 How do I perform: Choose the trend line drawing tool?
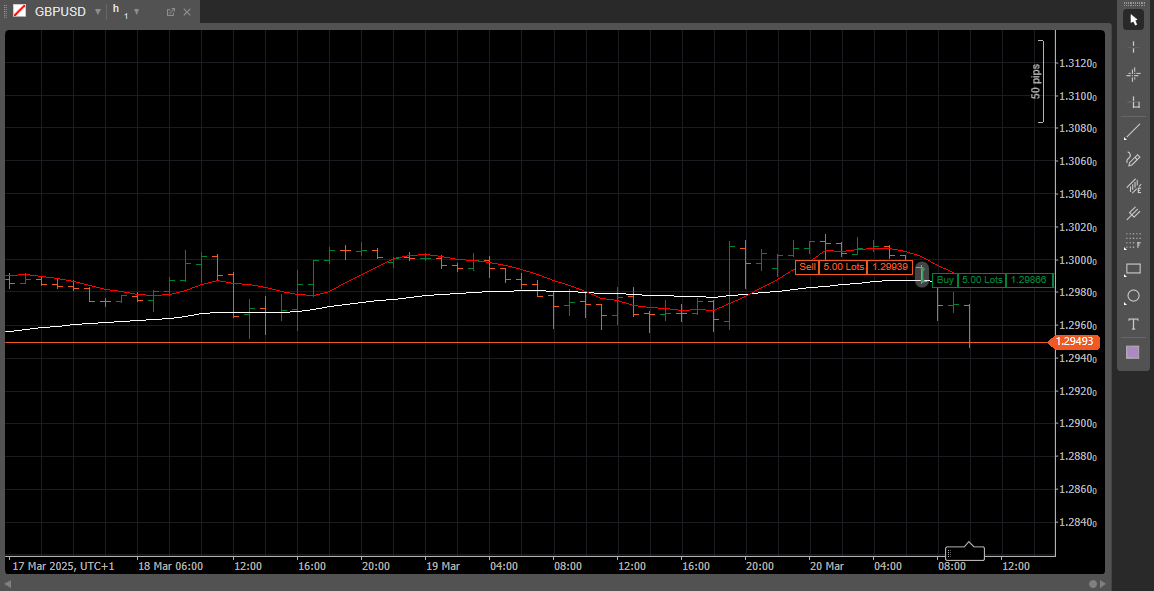point(1133,132)
